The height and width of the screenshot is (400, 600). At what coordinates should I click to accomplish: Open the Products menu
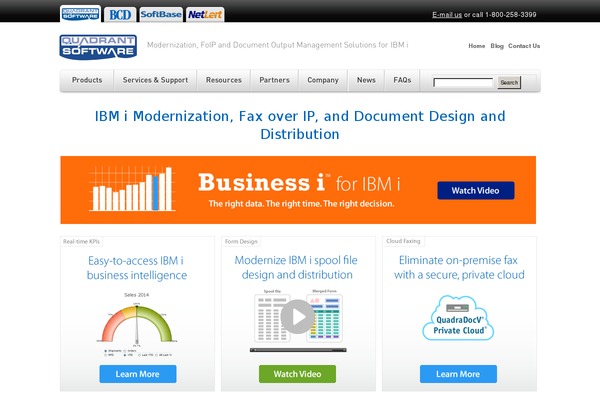(x=87, y=80)
